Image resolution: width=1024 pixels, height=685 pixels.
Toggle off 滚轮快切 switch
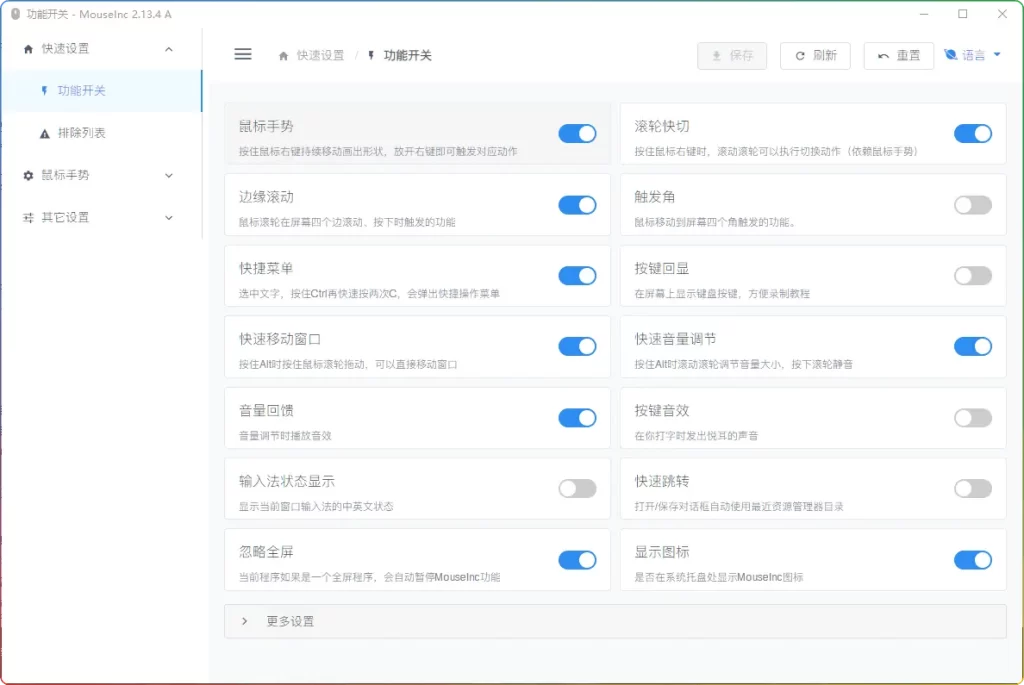[972, 134]
